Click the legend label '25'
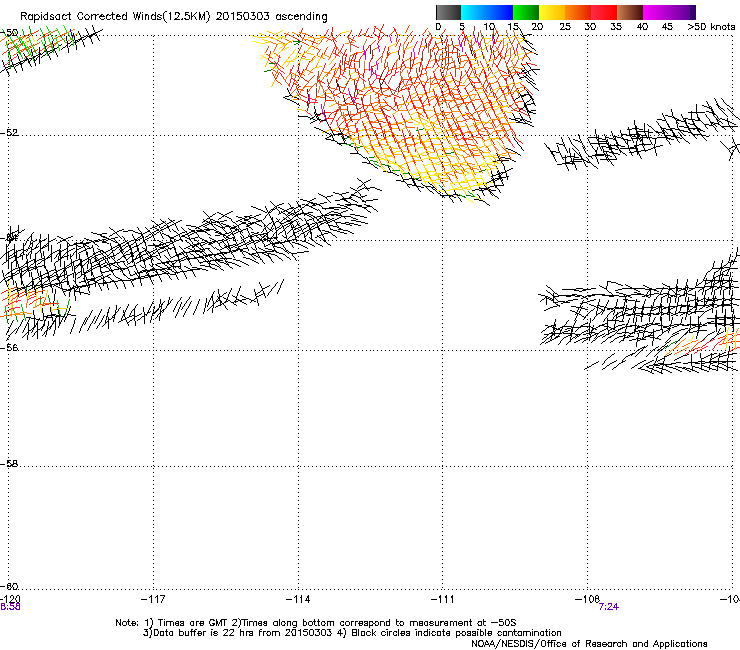The image size is (740, 650). click(564, 27)
